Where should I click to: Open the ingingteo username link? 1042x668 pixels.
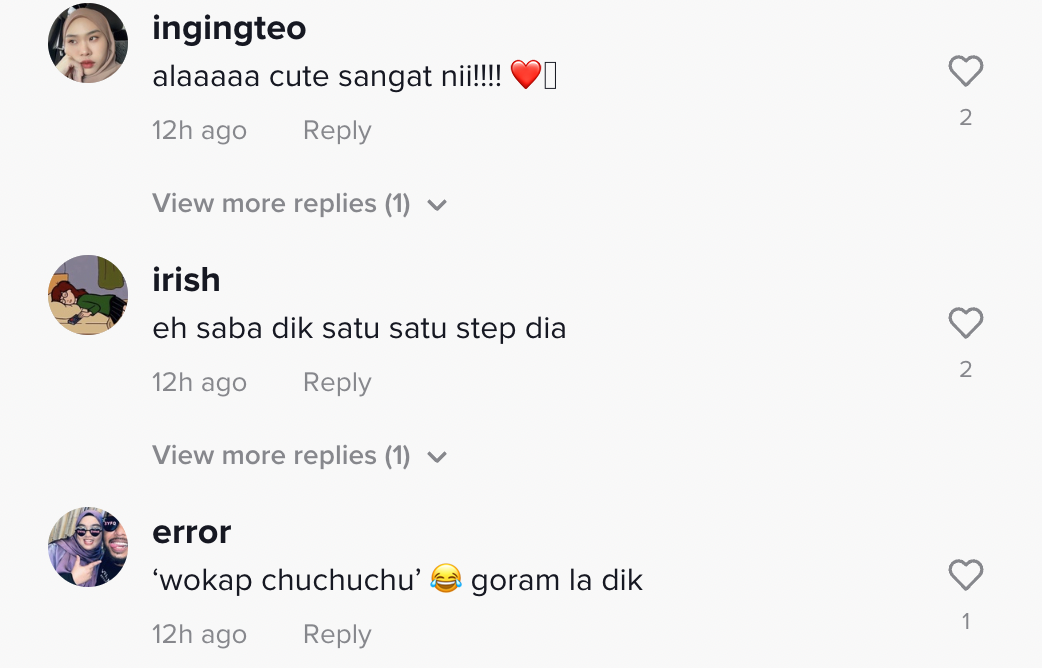229,28
